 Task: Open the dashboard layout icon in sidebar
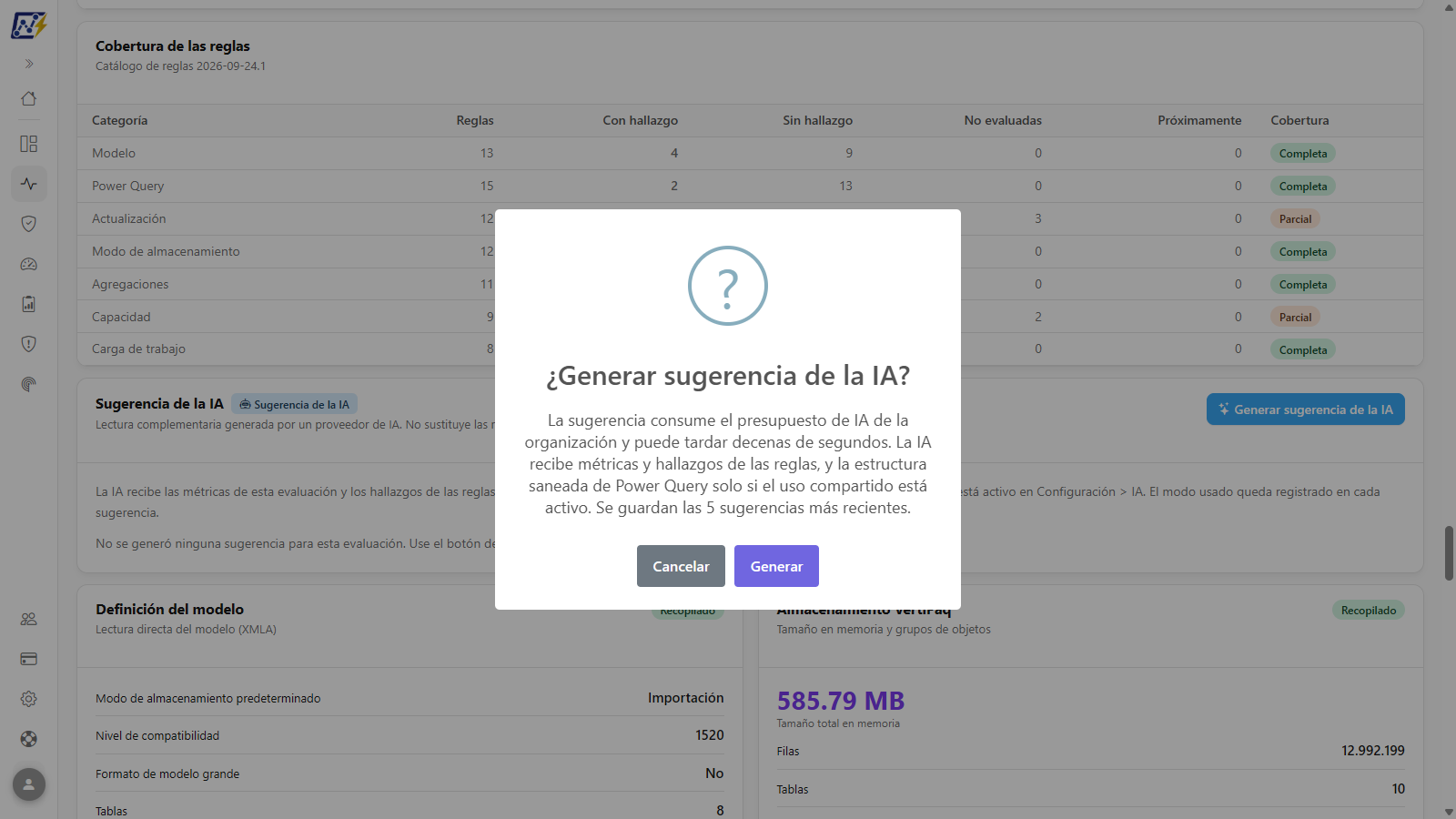(x=29, y=144)
